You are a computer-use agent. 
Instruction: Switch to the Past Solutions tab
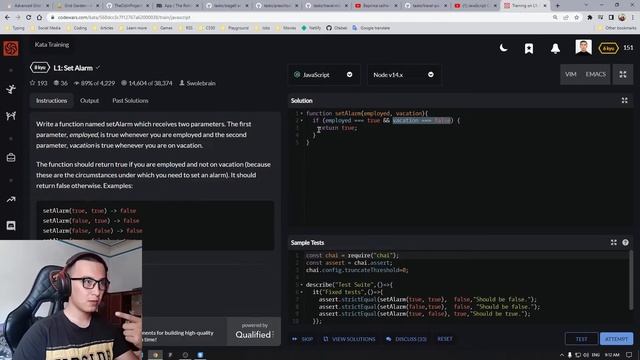point(130,100)
